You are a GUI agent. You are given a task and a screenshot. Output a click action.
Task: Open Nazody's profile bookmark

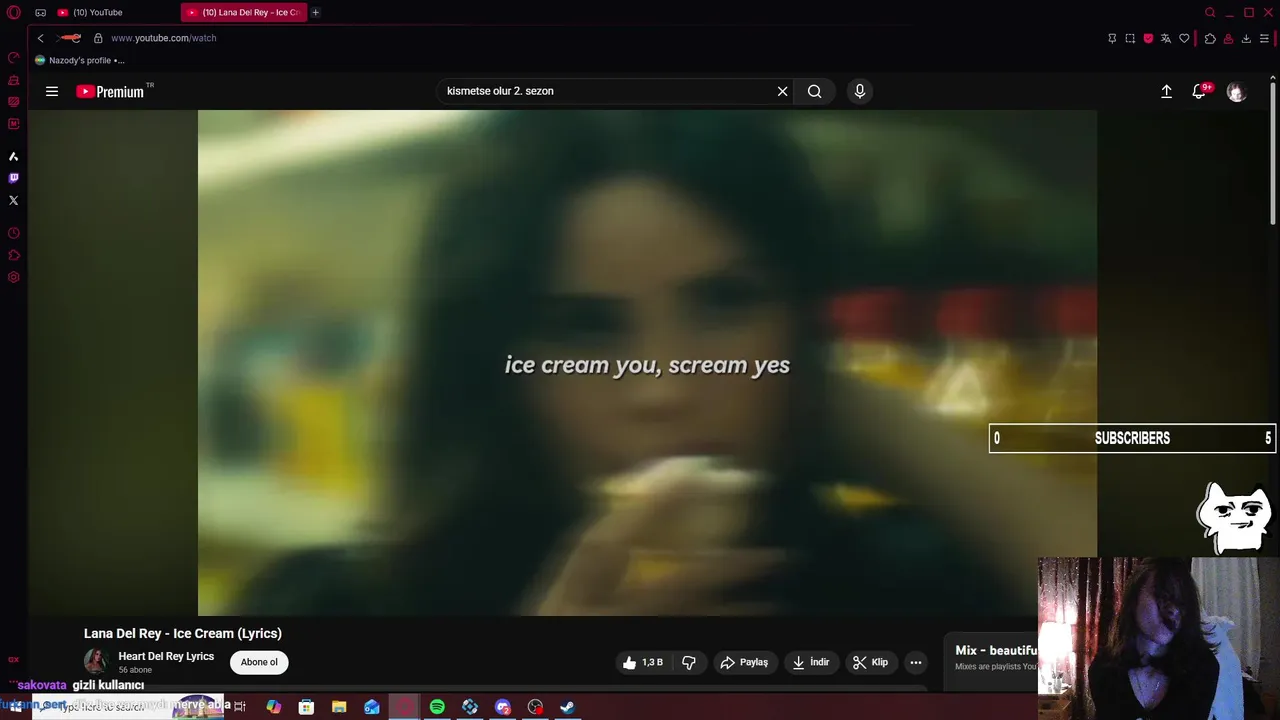[79, 60]
